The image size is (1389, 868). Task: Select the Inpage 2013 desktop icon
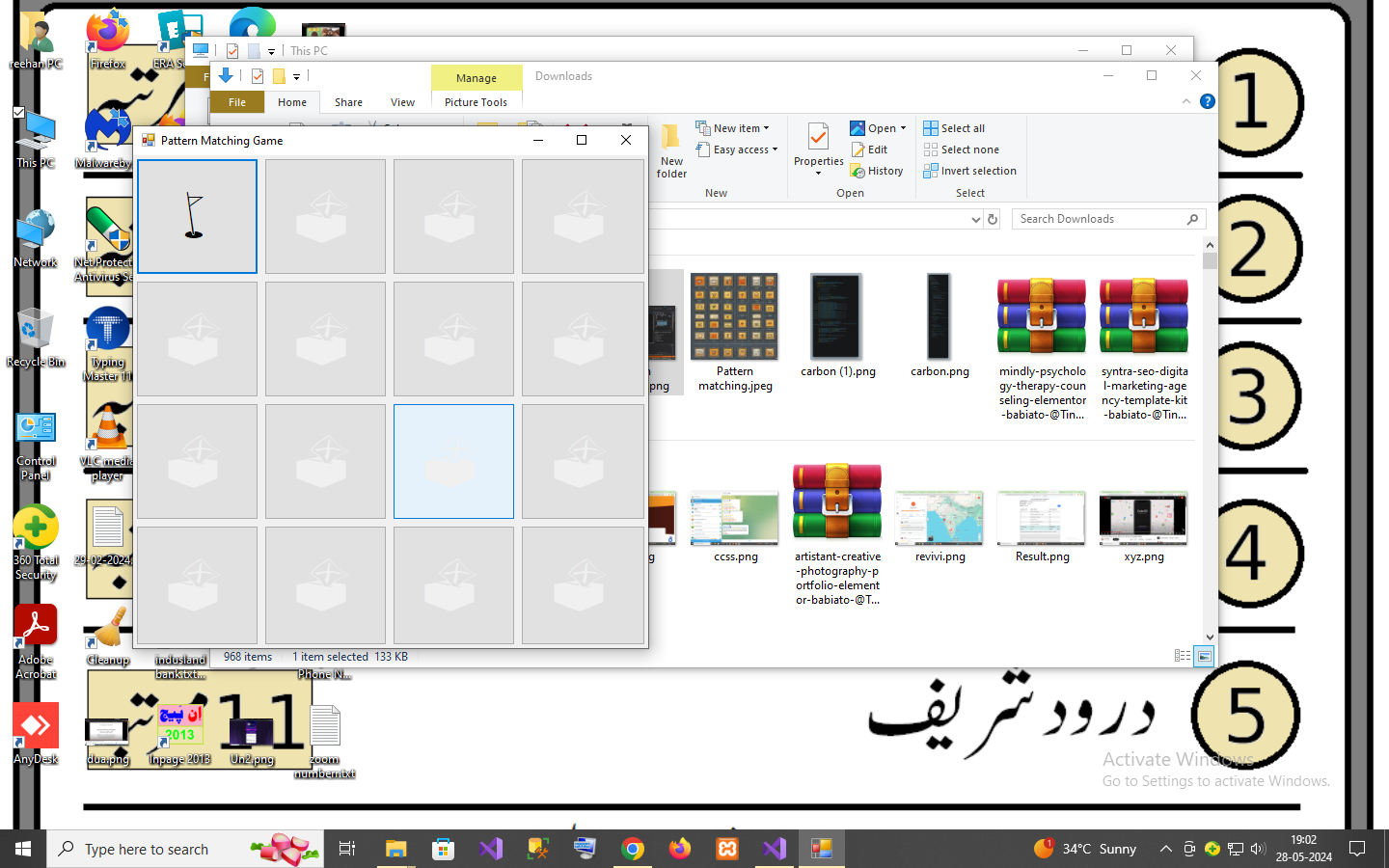(179, 735)
